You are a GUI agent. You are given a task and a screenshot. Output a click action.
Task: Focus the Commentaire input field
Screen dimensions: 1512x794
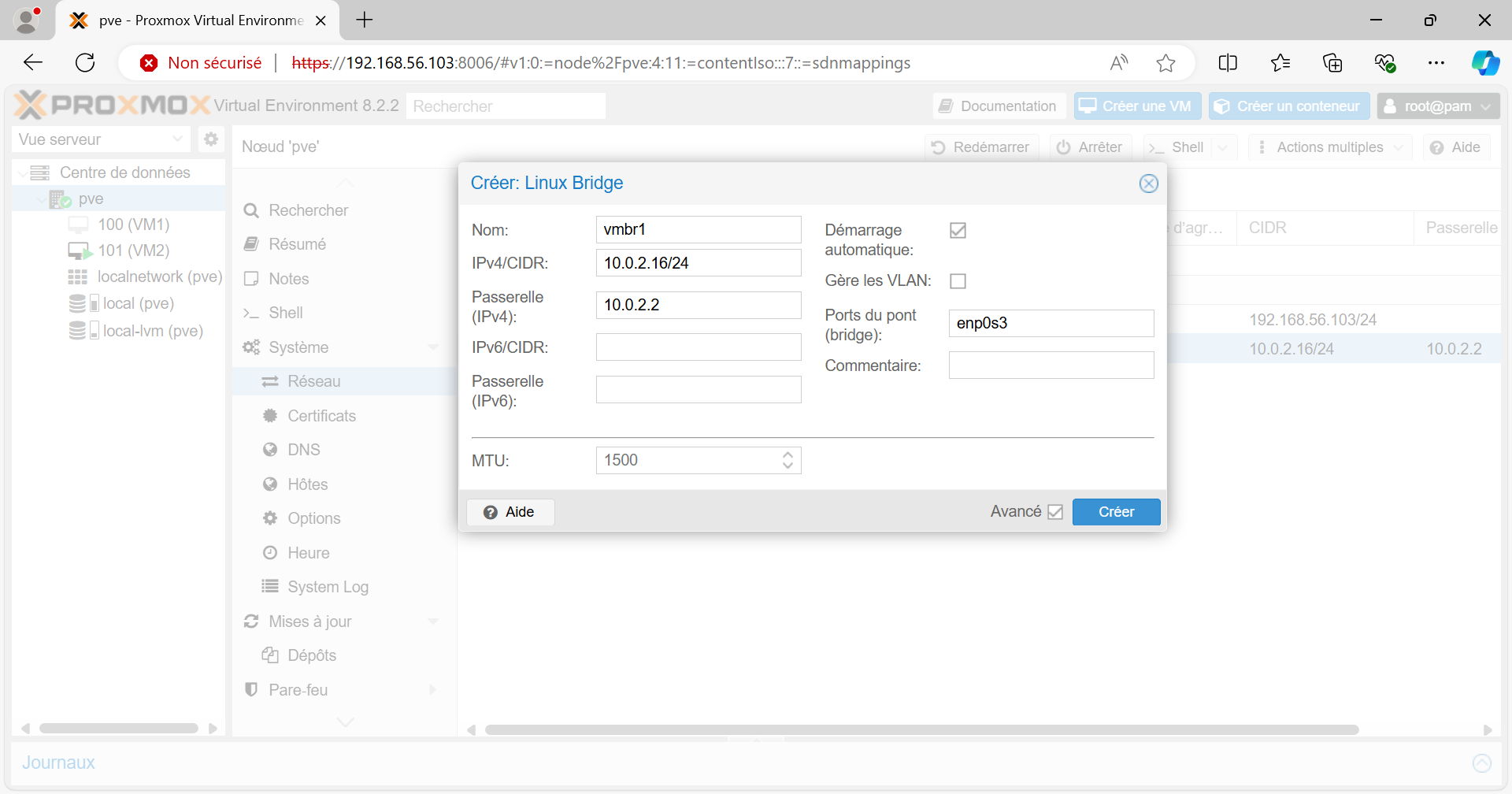tap(1051, 365)
